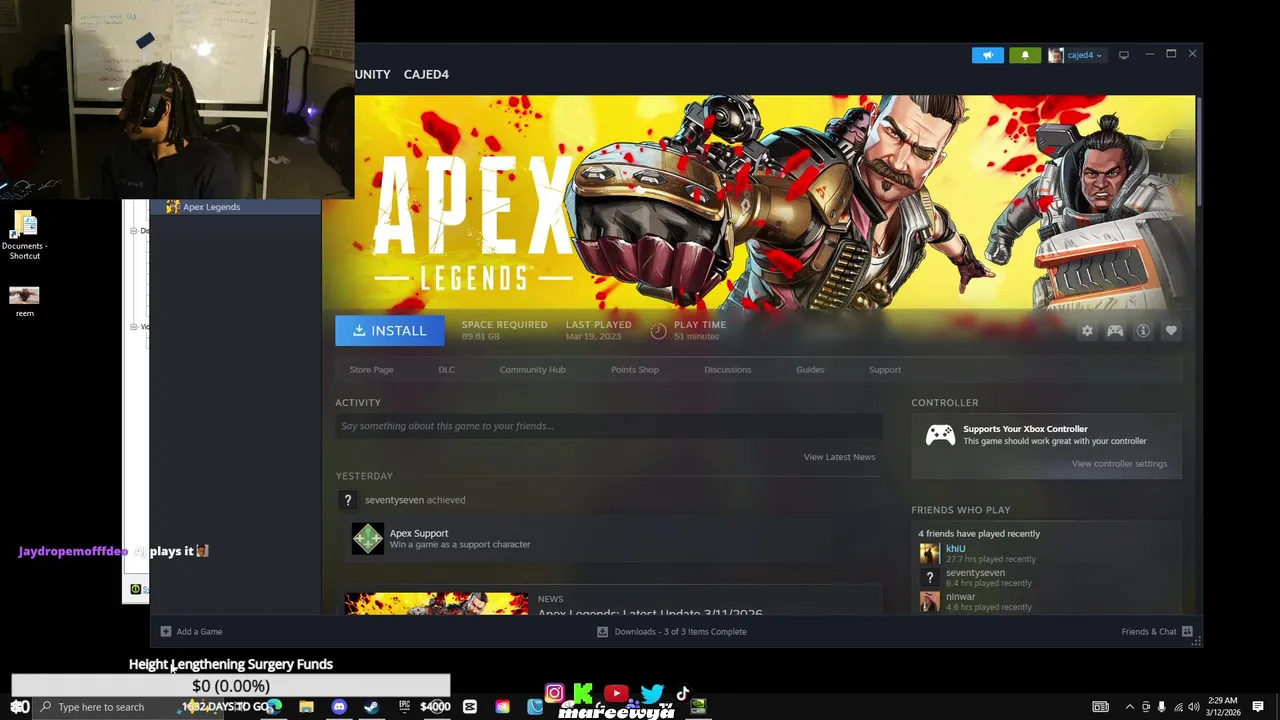Open the network icon in tray
Image resolution: width=1280 pixels, height=720 pixels.
(1178, 707)
